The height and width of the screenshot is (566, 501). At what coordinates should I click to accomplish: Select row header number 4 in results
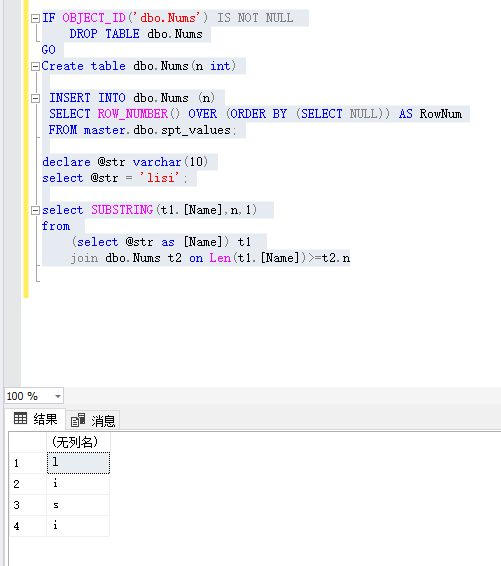tap(28, 526)
